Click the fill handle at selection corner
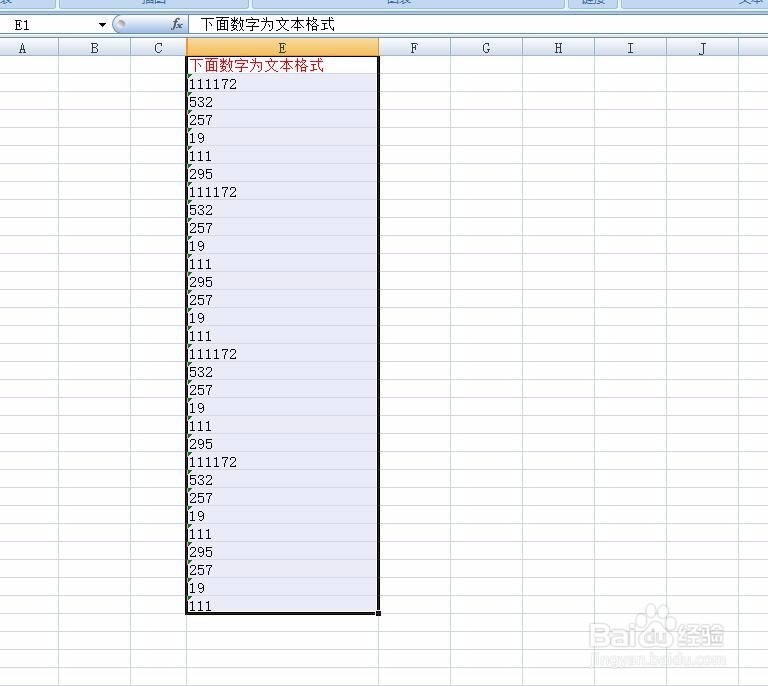The height and width of the screenshot is (686, 768). [379, 613]
